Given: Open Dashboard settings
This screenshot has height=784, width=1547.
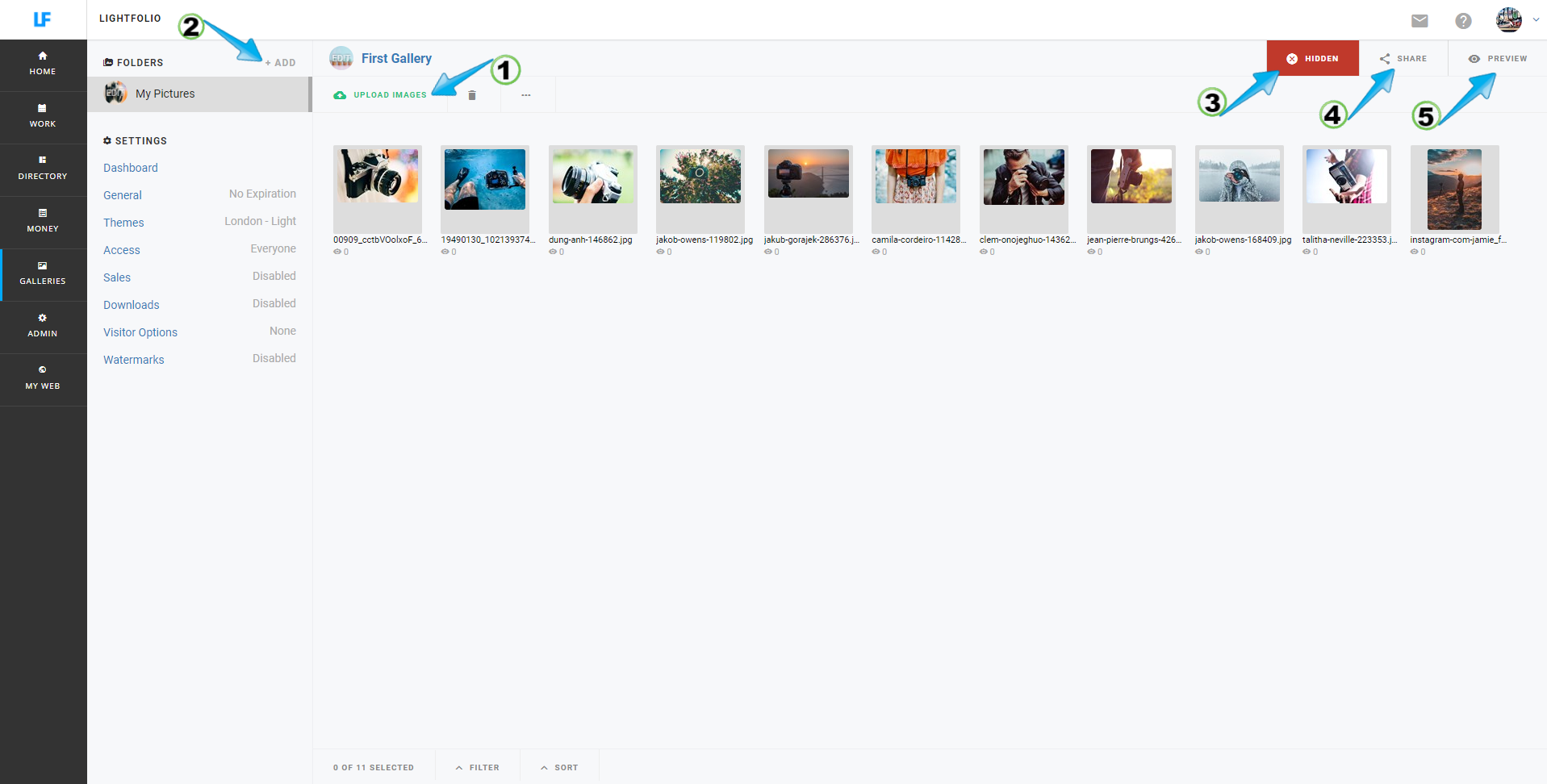Looking at the screenshot, I should 131,168.
